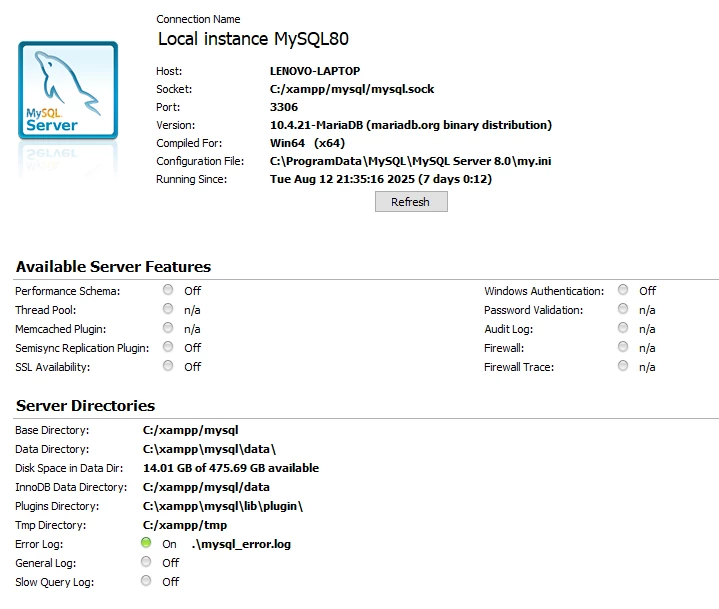Select host value LENOVO-LAPTOP
The image size is (719, 609).
click(315, 71)
